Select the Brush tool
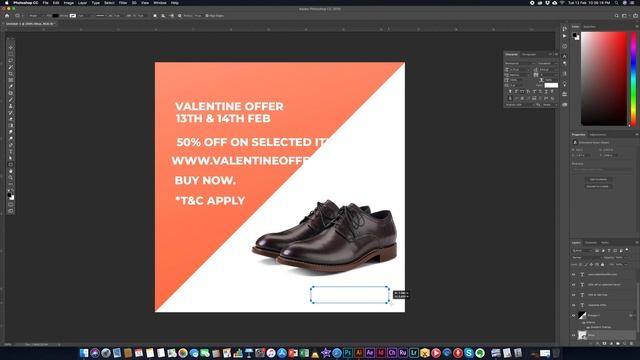The image size is (640, 360). coord(11,100)
